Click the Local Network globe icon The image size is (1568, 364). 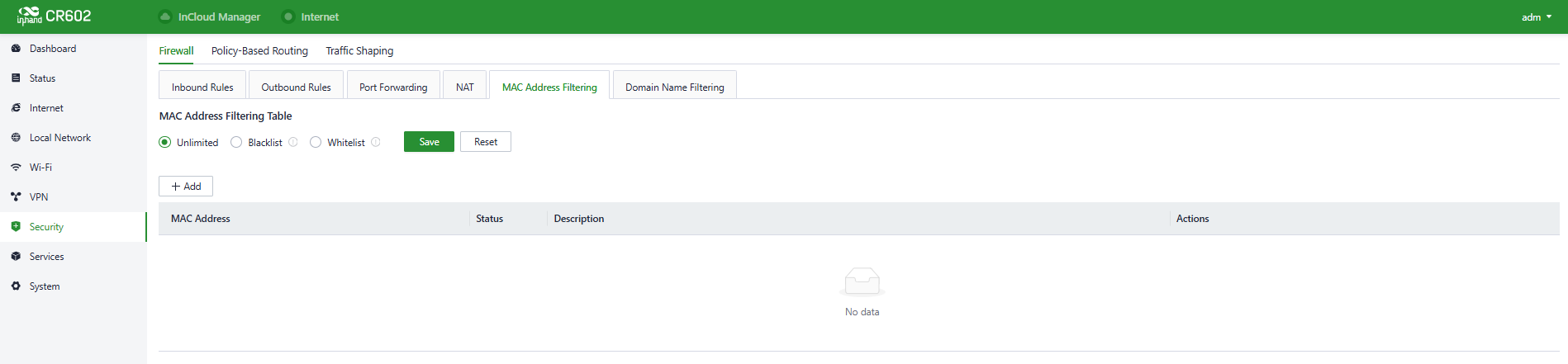pos(16,138)
